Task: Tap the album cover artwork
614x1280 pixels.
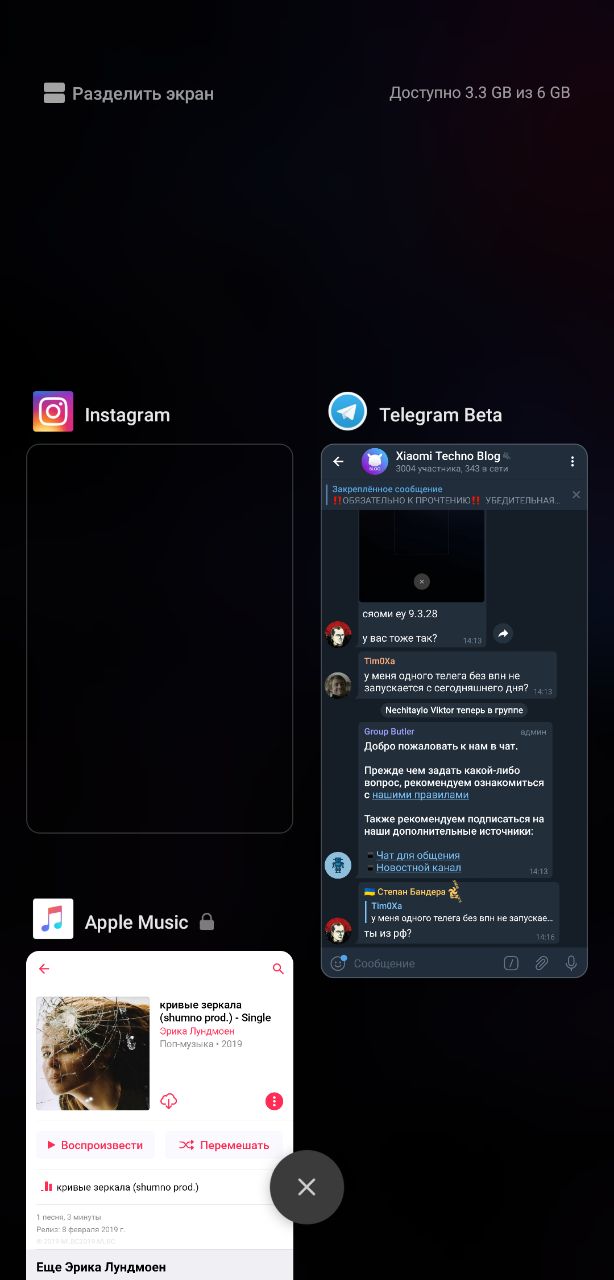Action: [x=93, y=1053]
